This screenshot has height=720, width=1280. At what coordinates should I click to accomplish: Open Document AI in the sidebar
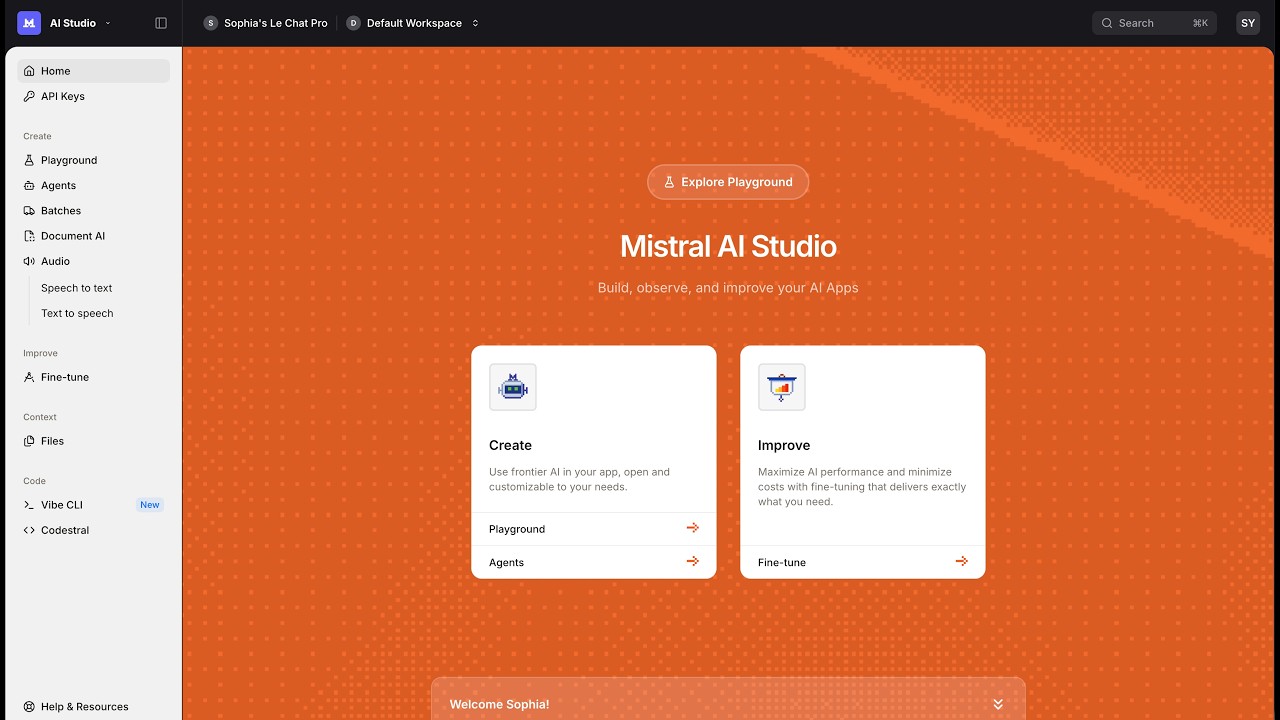click(x=94, y=236)
